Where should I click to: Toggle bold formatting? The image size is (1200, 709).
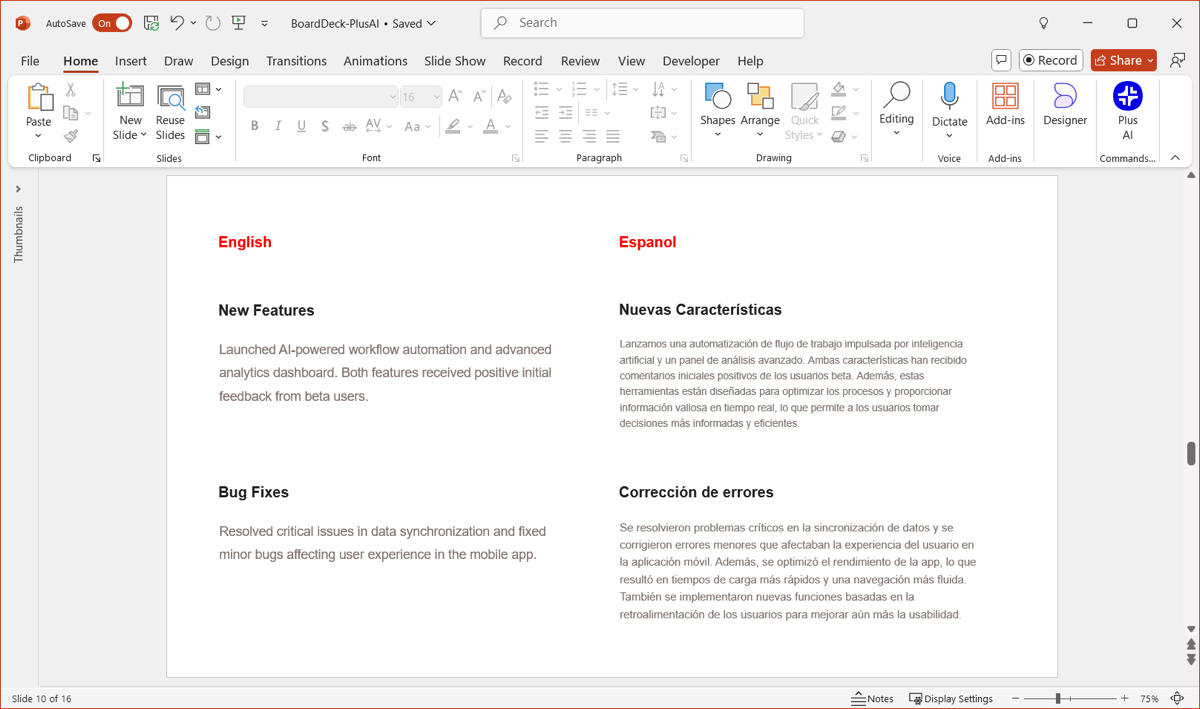[254, 126]
